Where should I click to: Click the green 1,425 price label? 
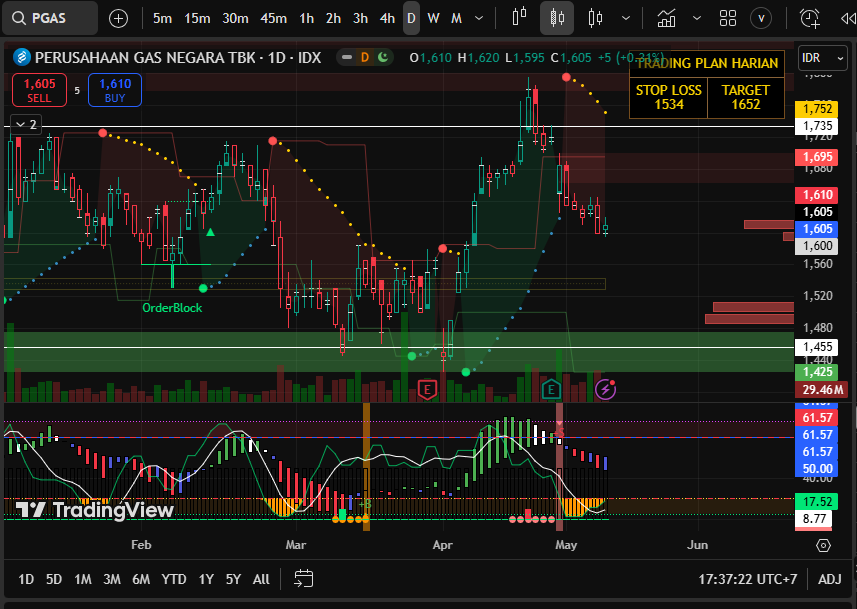coord(817,372)
